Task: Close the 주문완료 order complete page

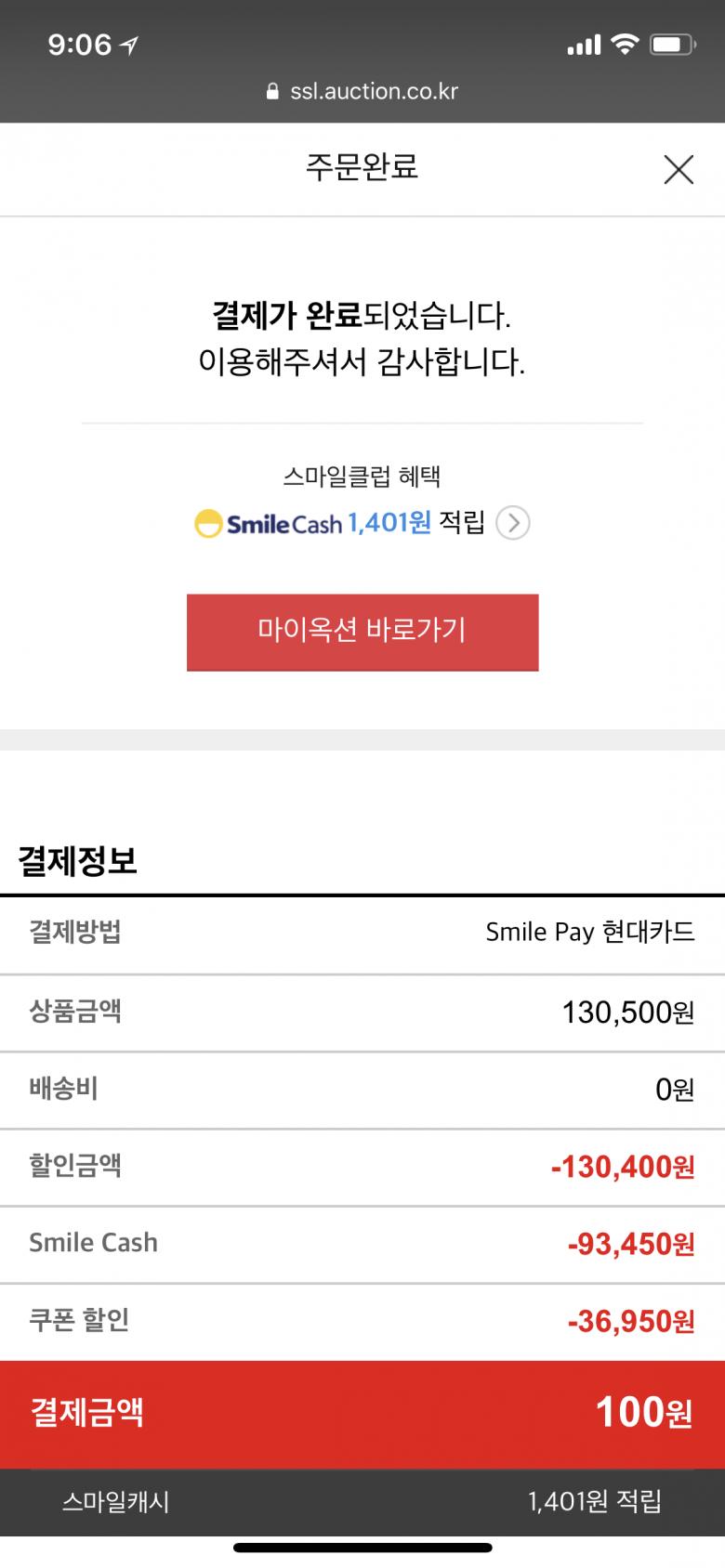Action: click(x=679, y=170)
